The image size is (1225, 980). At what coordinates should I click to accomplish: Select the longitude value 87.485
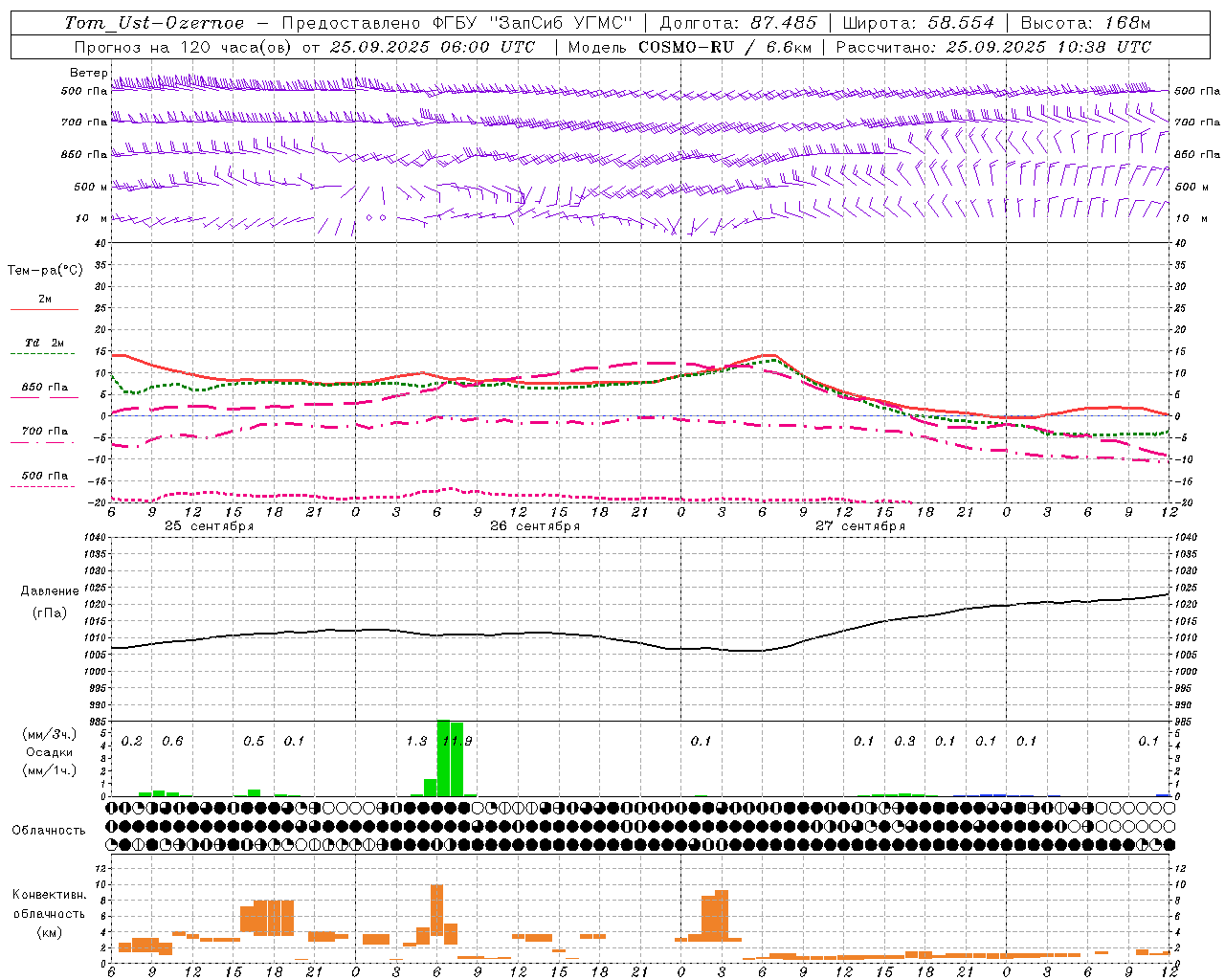coord(783,23)
